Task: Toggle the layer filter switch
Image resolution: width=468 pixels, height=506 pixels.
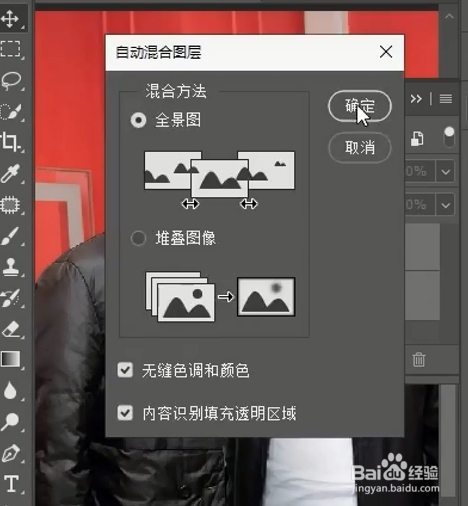Action: pos(449,137)
